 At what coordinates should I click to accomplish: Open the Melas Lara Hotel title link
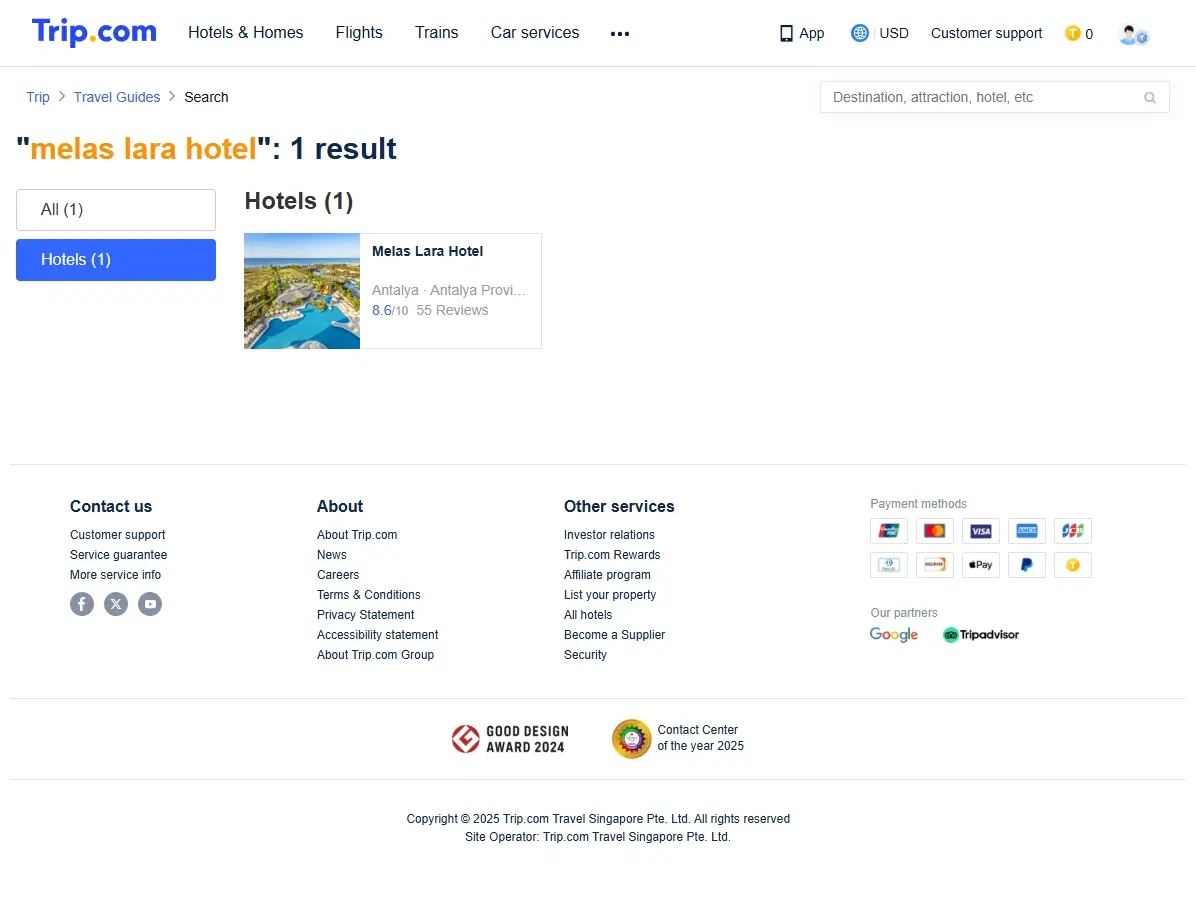coord(427,251)
